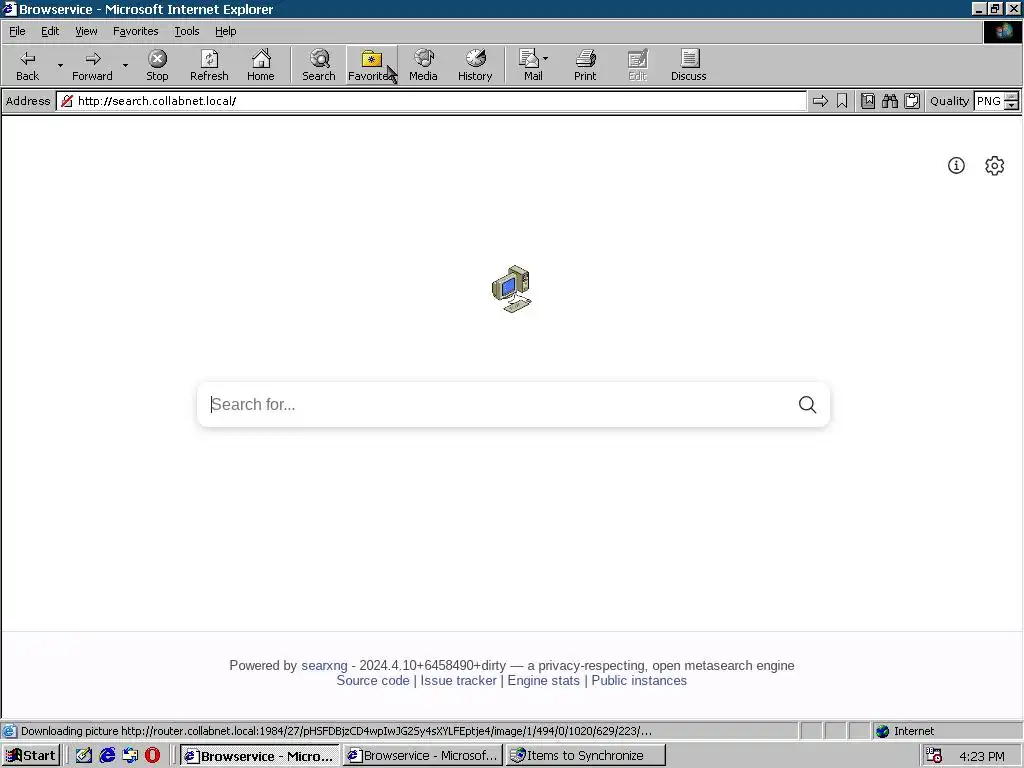Launch Opera from quick launch
This screenshot has height=768, width=1024.
tap(152, 756)
